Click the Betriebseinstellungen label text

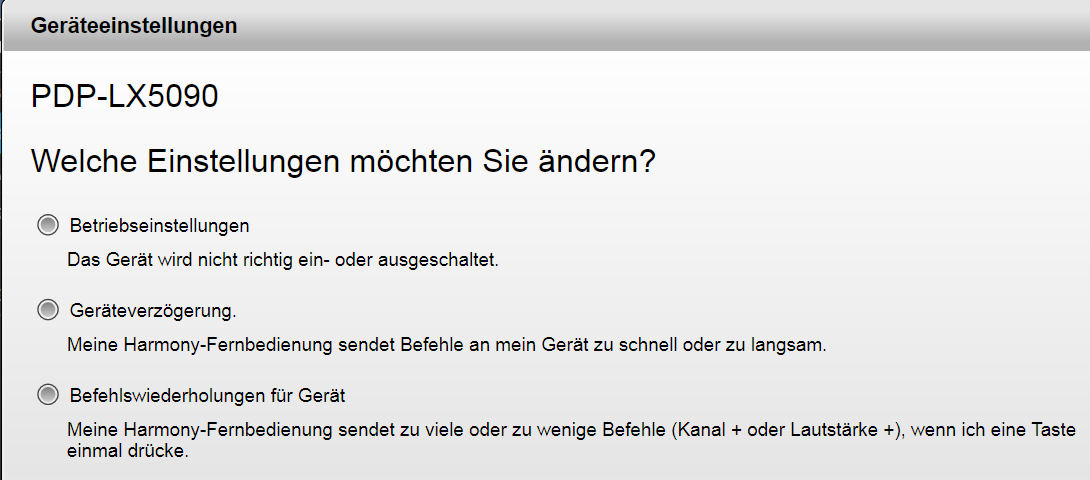[x=159, y=225]
